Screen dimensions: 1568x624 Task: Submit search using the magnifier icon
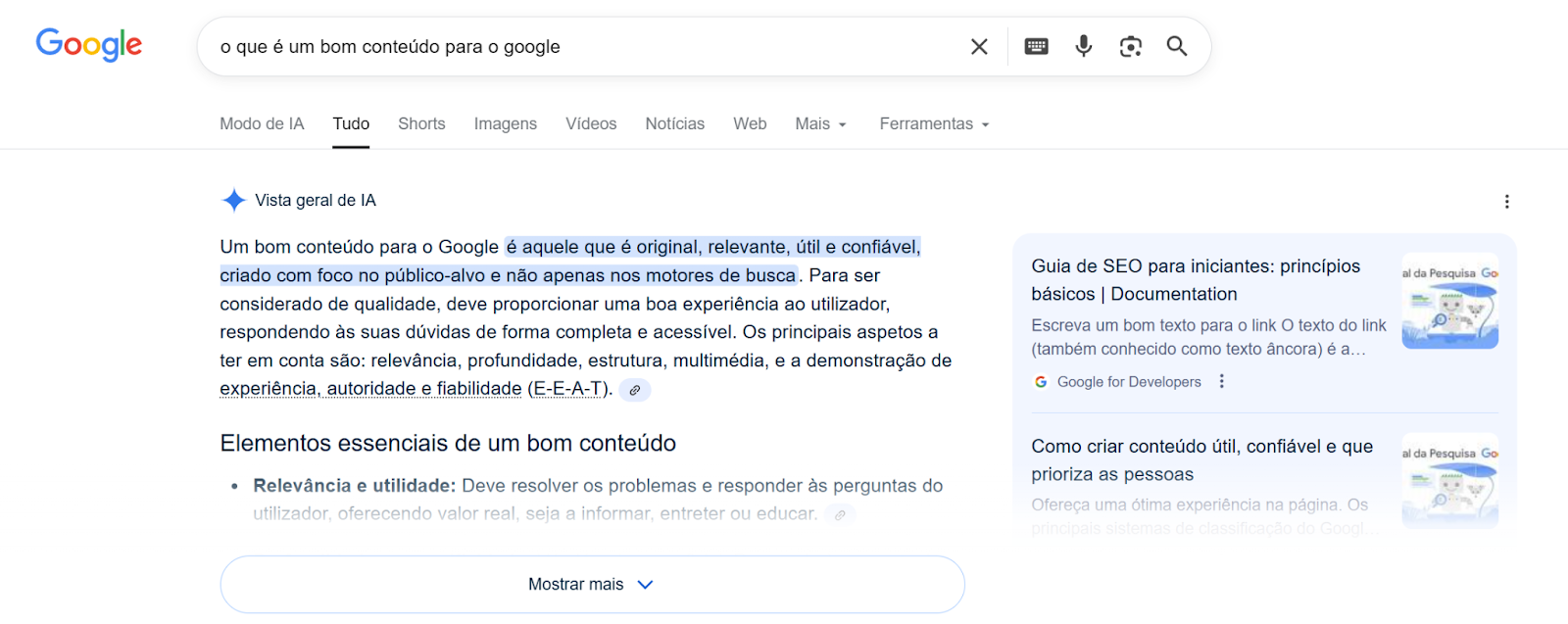coord(1177,46)
